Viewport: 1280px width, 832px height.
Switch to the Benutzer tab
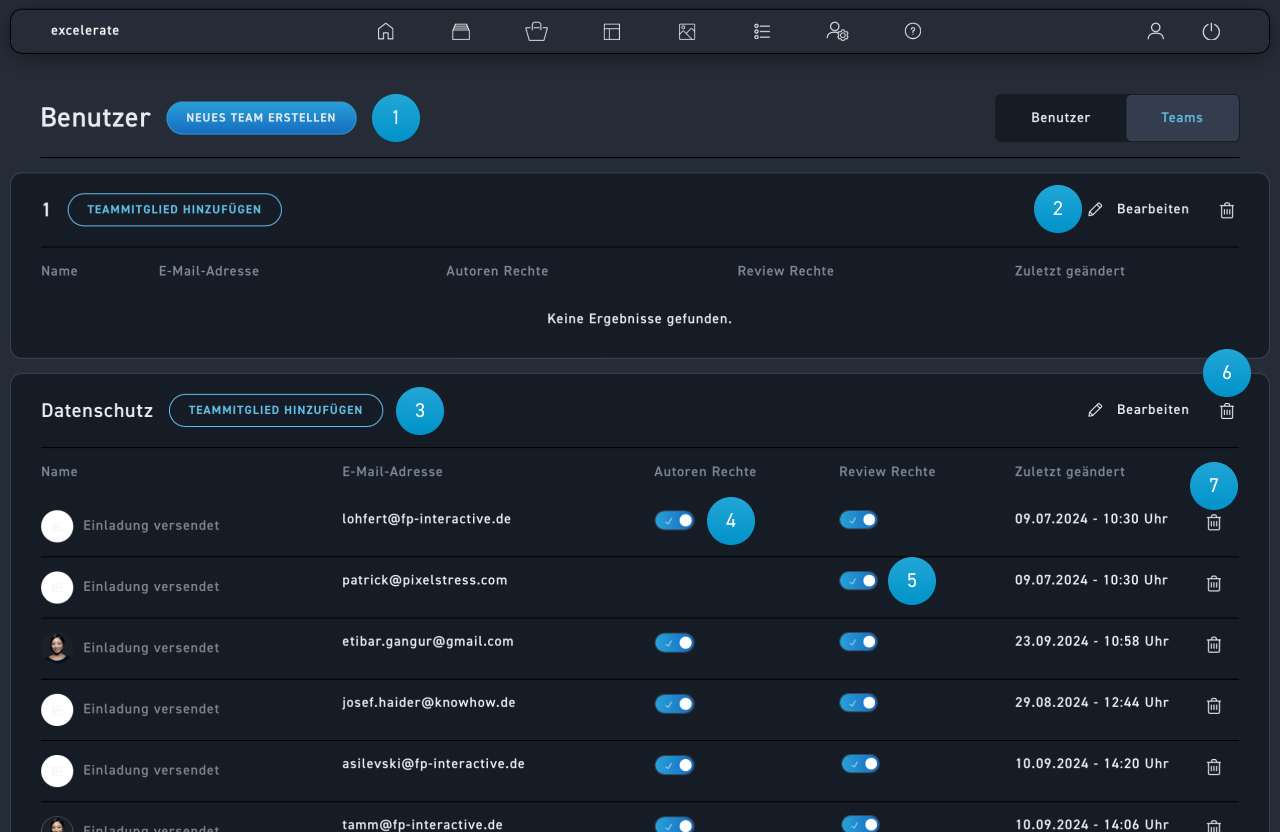point(1060,118)
